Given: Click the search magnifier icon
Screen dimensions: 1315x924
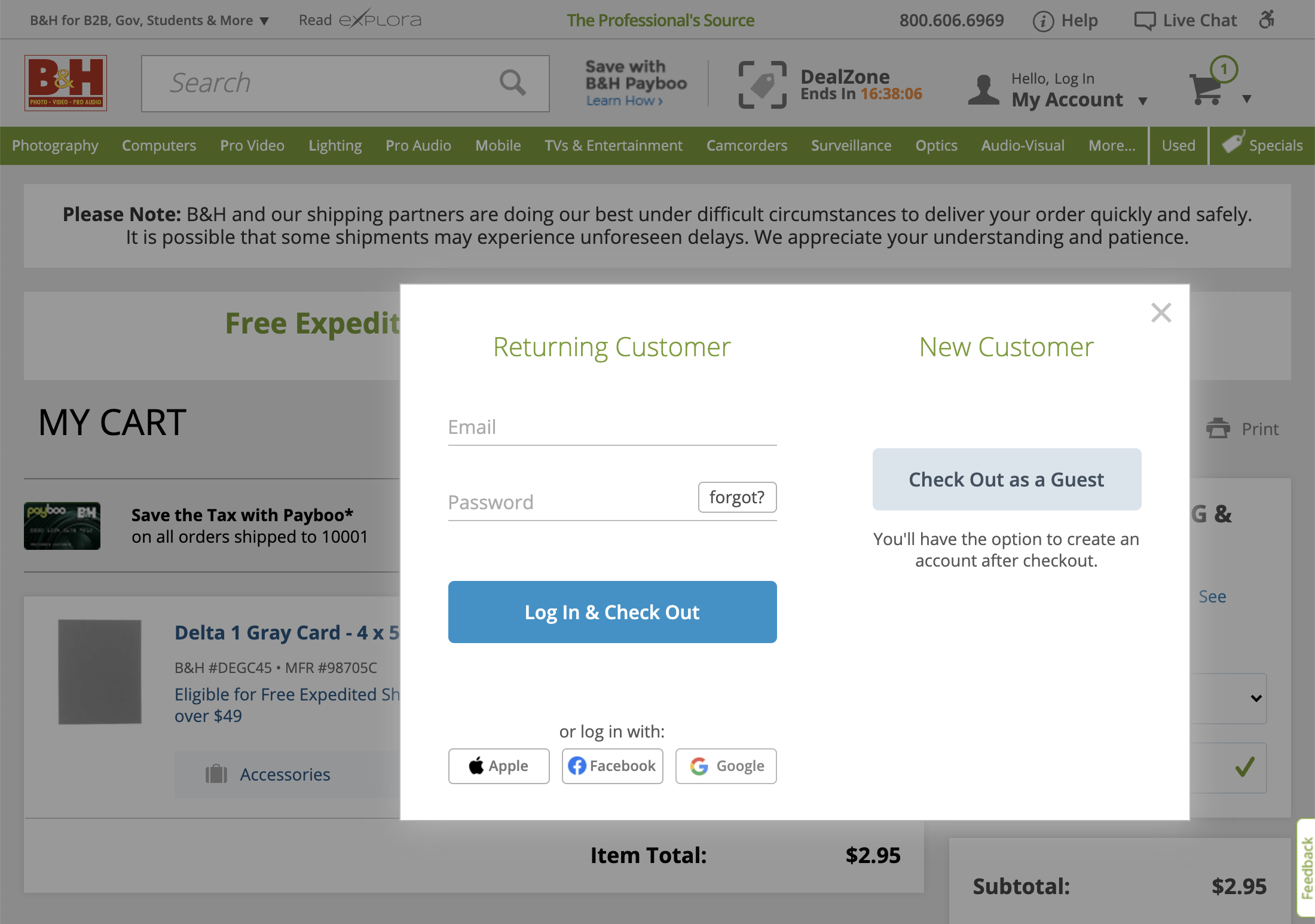Looking at the screenshot, I should click(512, 82).
